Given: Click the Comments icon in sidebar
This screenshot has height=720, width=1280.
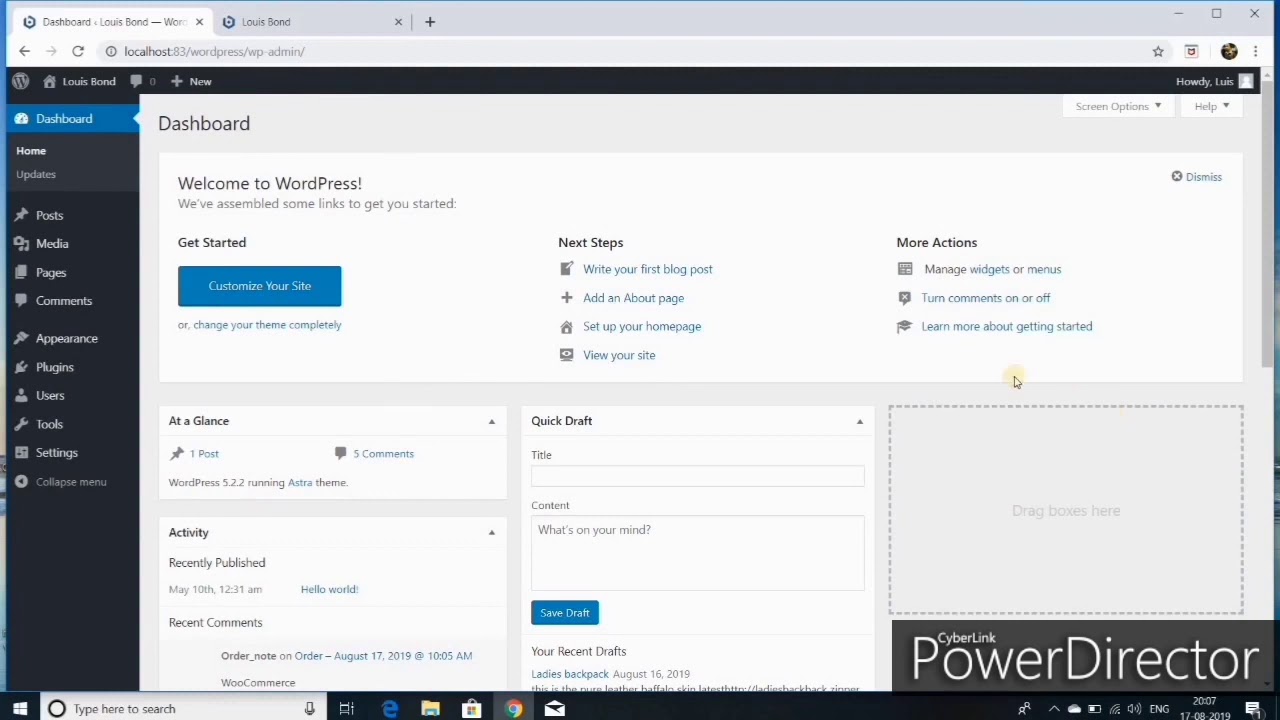Looking at the screenshot, I should (21, 301).
